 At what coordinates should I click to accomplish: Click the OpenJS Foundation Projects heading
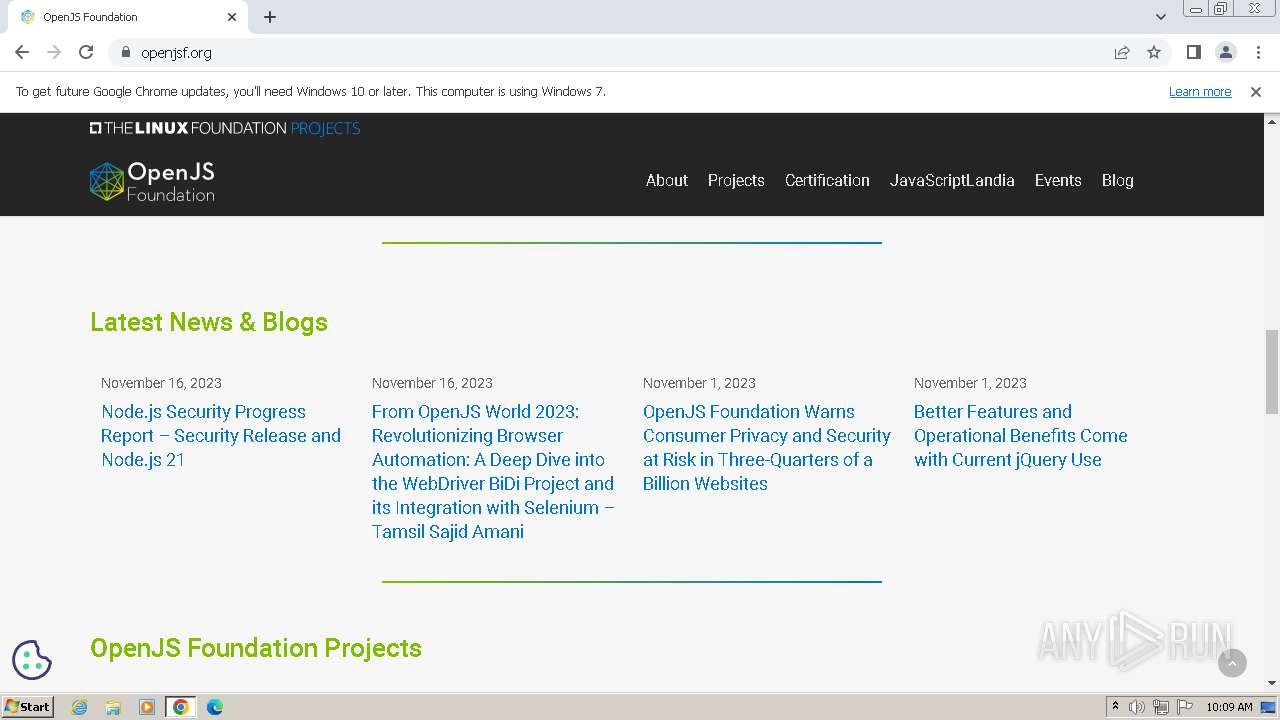pos(256,648)
